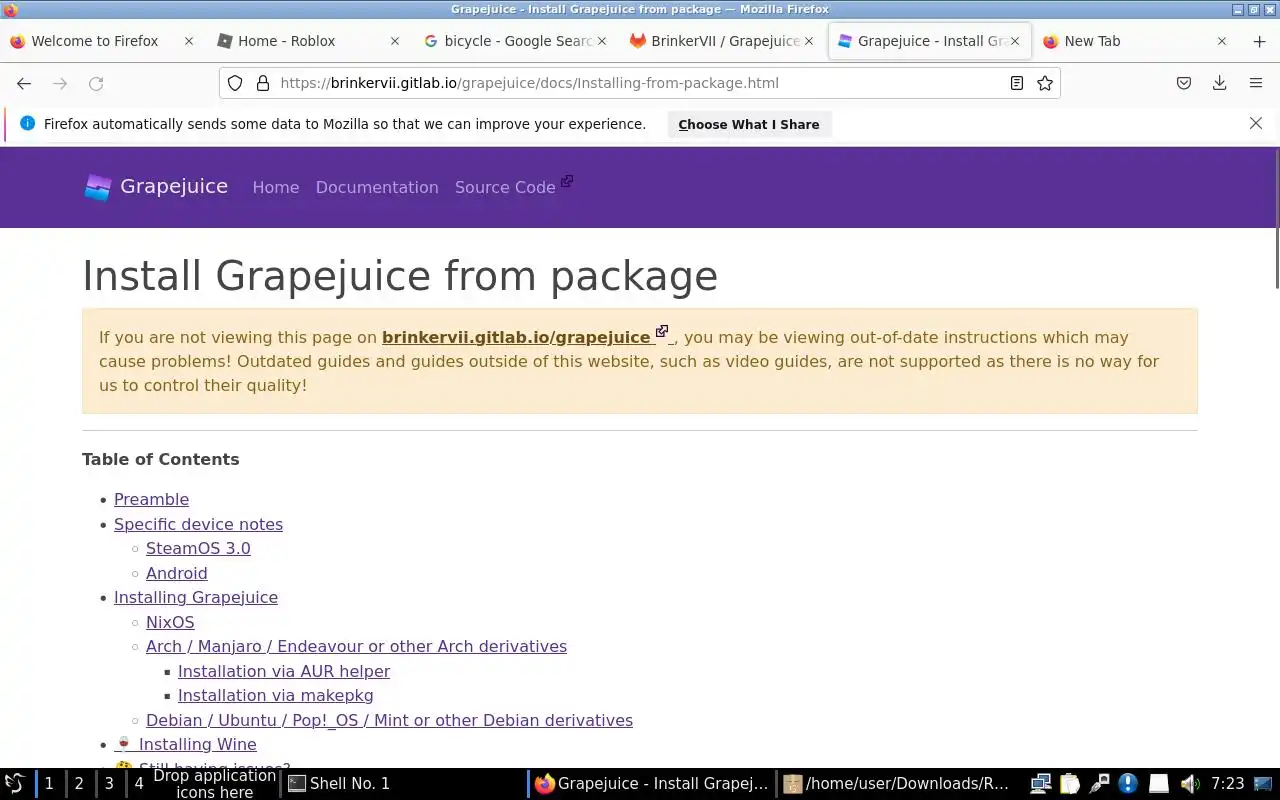
Task: Open Installation via makepkg link
Action: click(276, 695)
